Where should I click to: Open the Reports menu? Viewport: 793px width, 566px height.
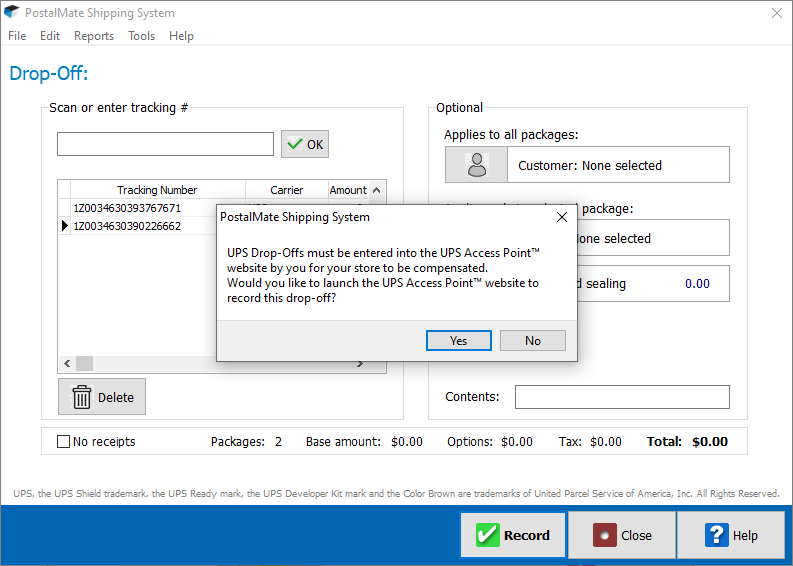point(94,36)
